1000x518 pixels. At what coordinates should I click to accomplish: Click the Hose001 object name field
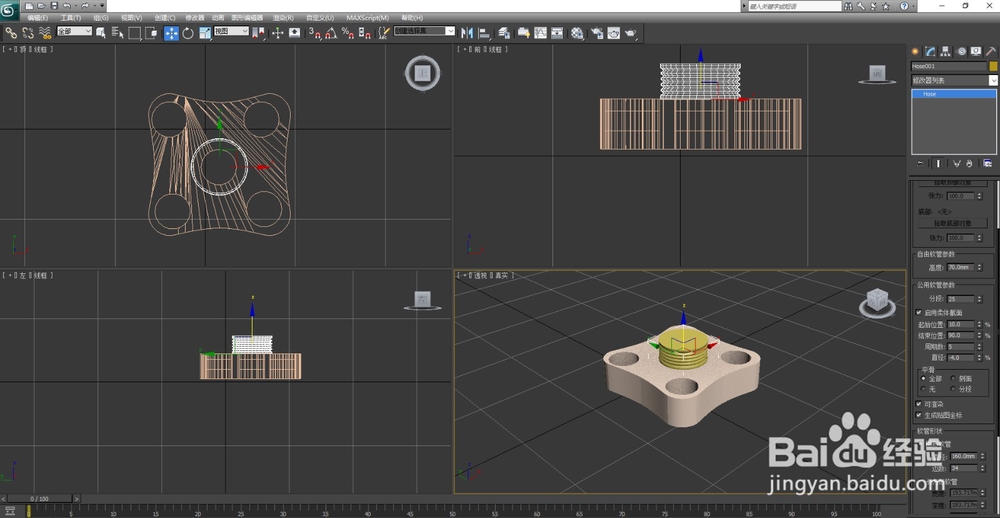pyautogui.click(x=948, y=66)
